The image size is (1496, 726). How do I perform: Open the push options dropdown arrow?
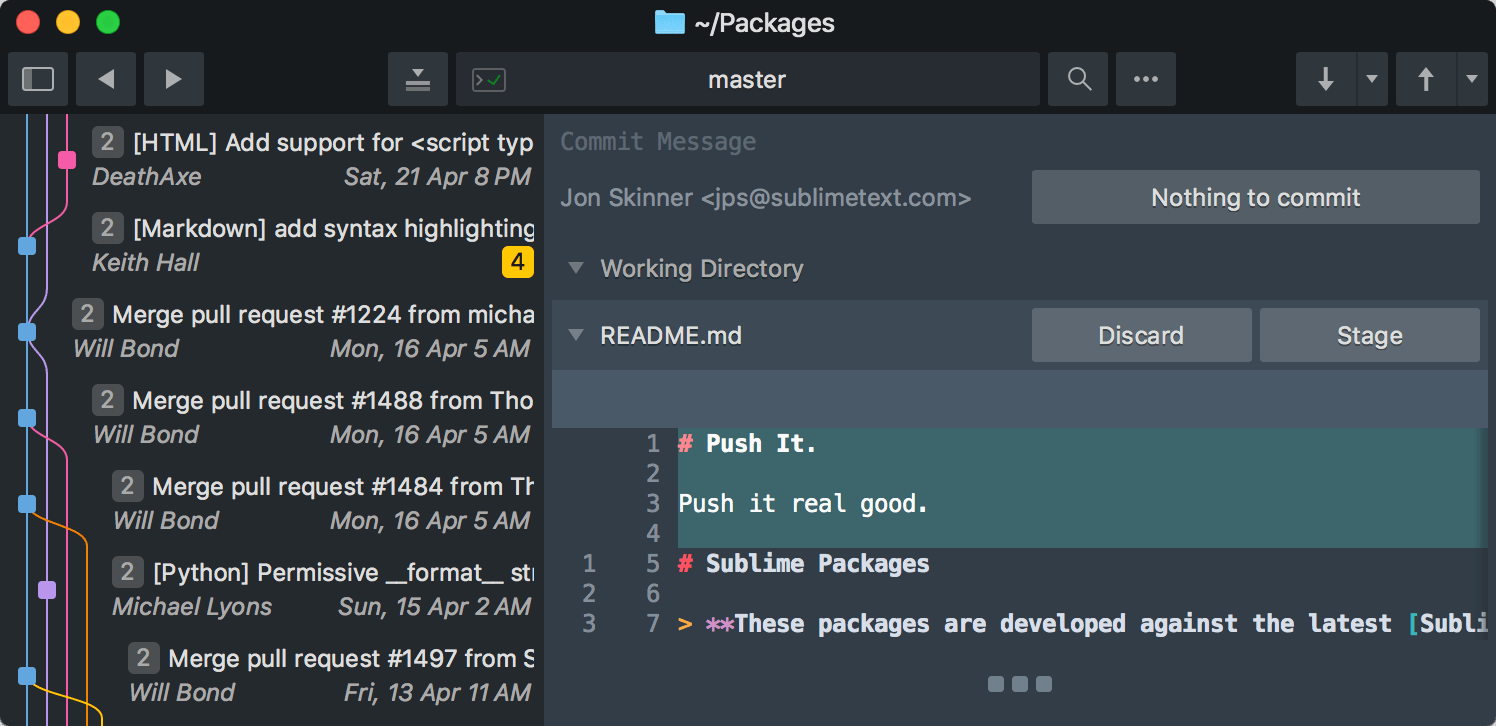coord(1473,78)
